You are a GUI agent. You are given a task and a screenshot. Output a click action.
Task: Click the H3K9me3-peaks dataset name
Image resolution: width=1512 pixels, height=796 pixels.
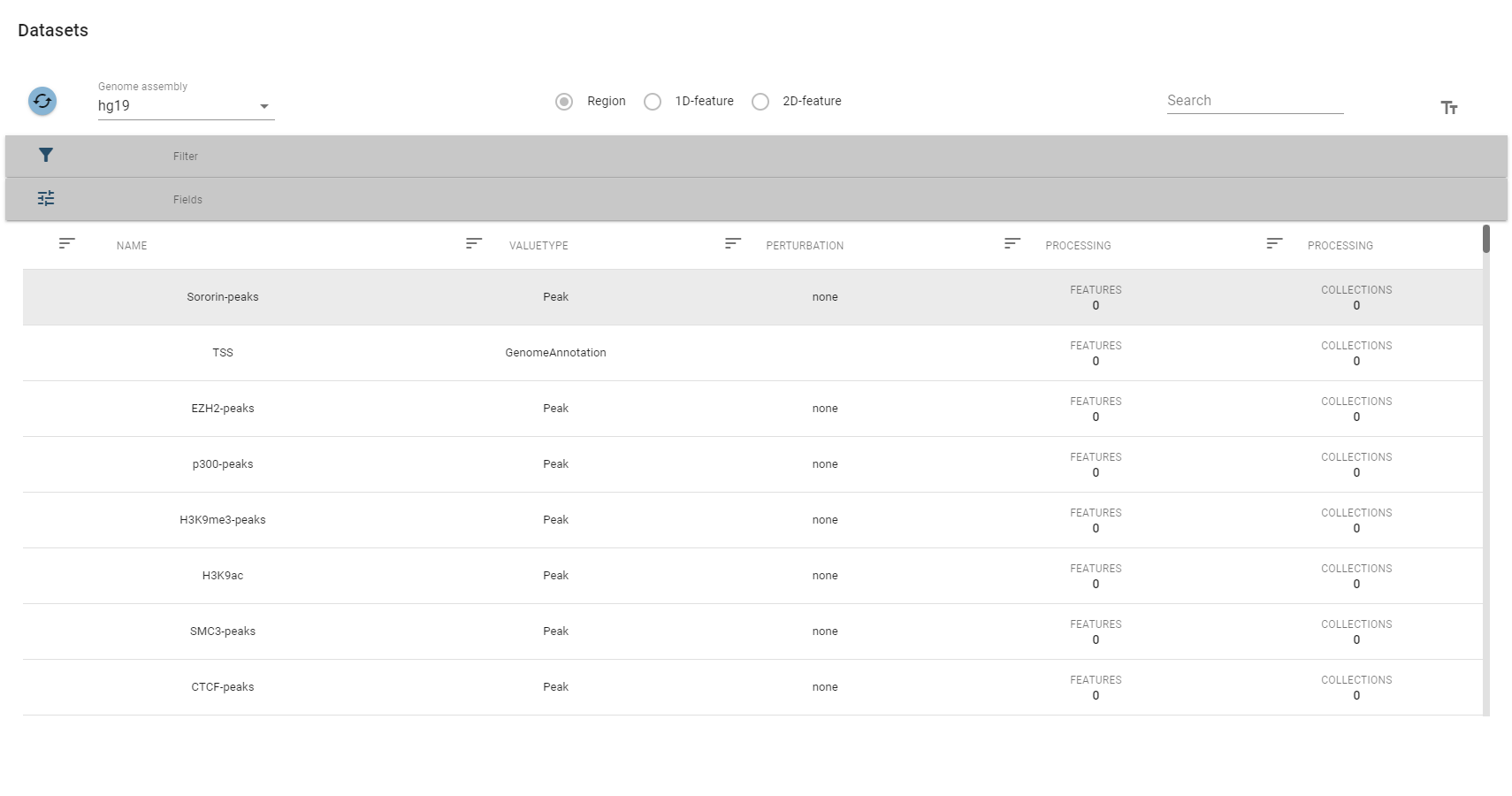tap(223, 520)
